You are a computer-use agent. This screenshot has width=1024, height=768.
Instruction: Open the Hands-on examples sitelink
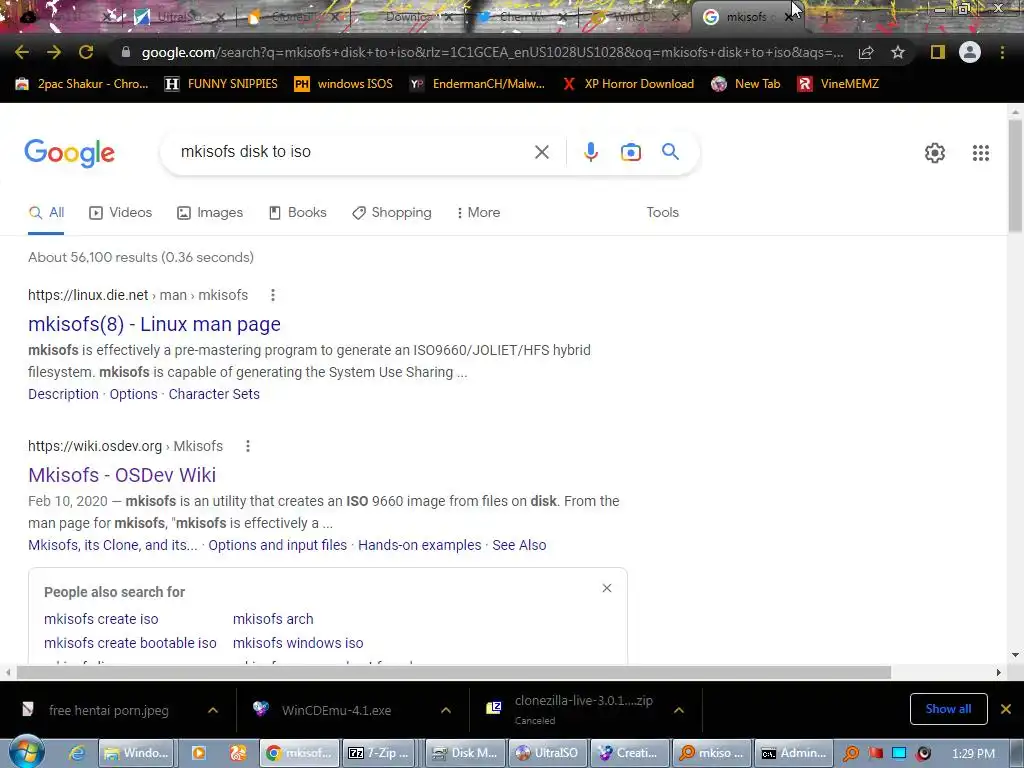419,545
